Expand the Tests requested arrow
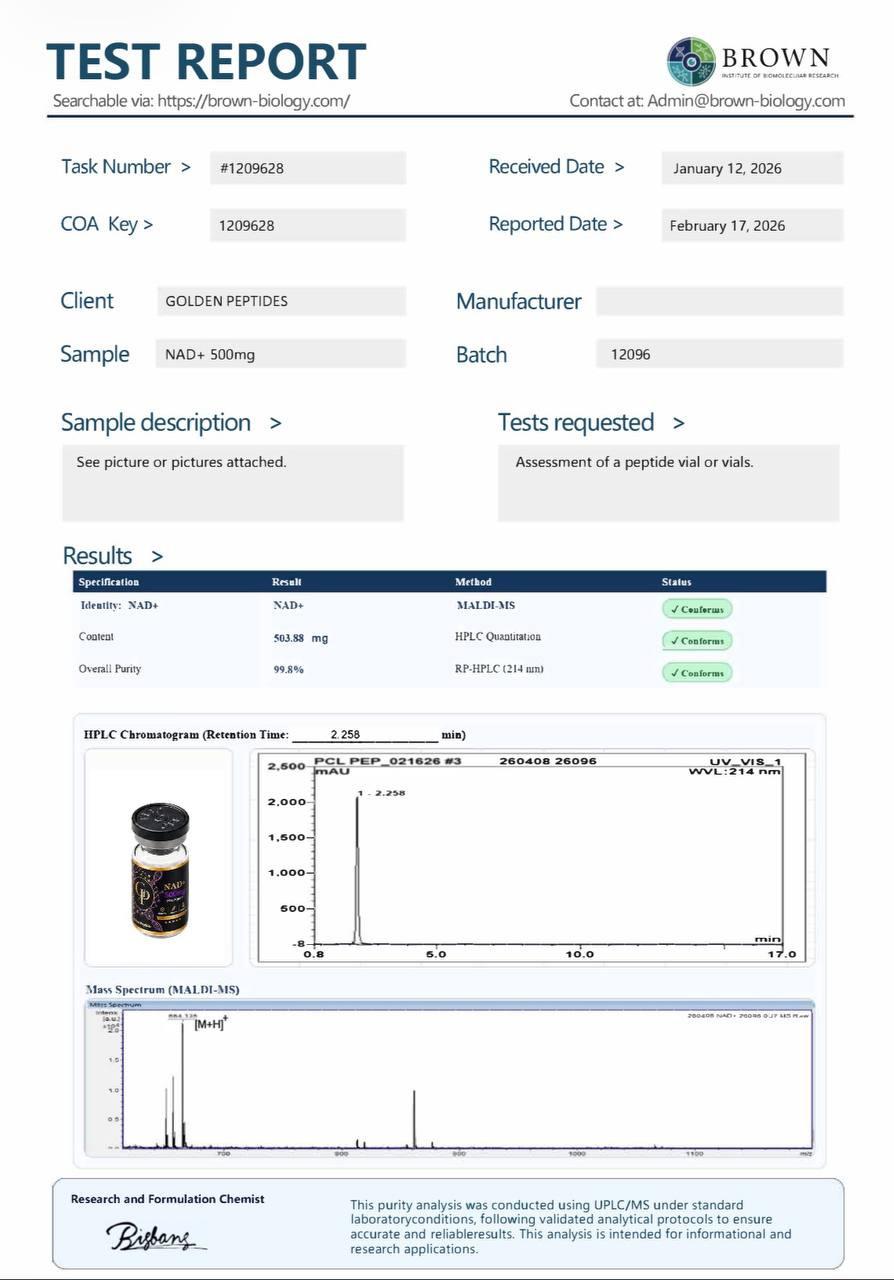Screen dimensions: 894x1280 pos(679,423)
